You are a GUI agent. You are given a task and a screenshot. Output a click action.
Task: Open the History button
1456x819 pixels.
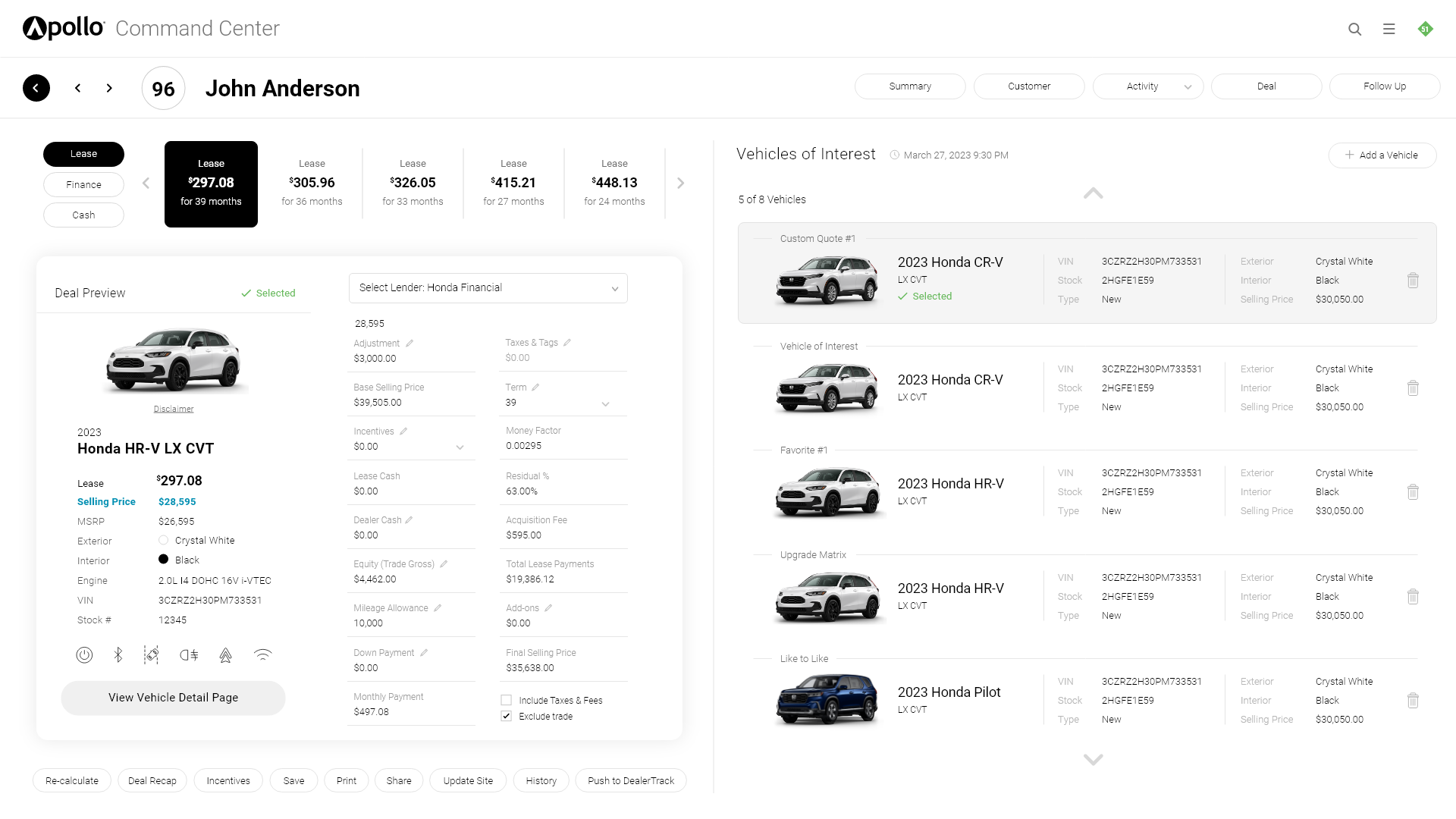(541, 780)
